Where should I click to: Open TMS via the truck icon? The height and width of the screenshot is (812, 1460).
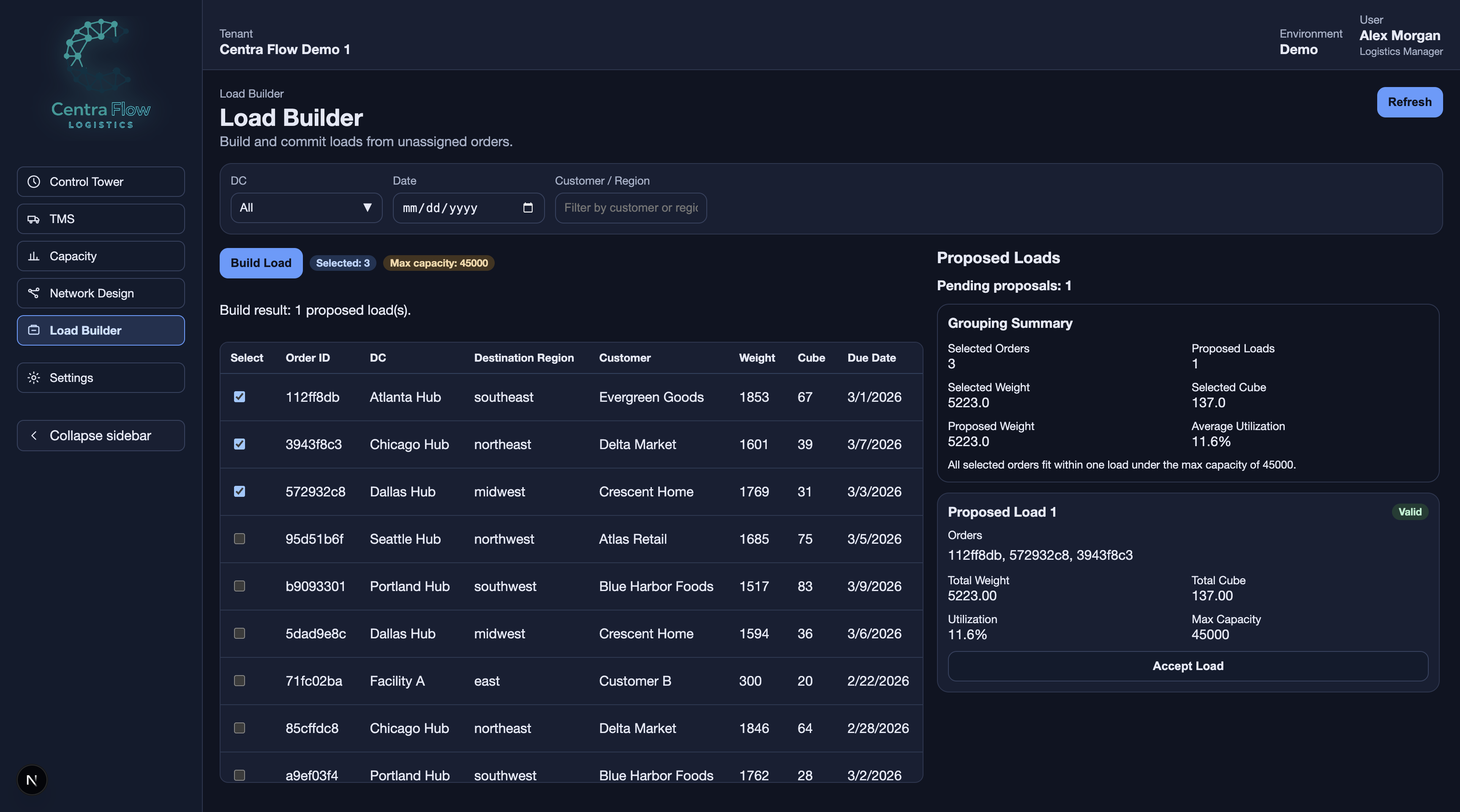click(33, 219)
